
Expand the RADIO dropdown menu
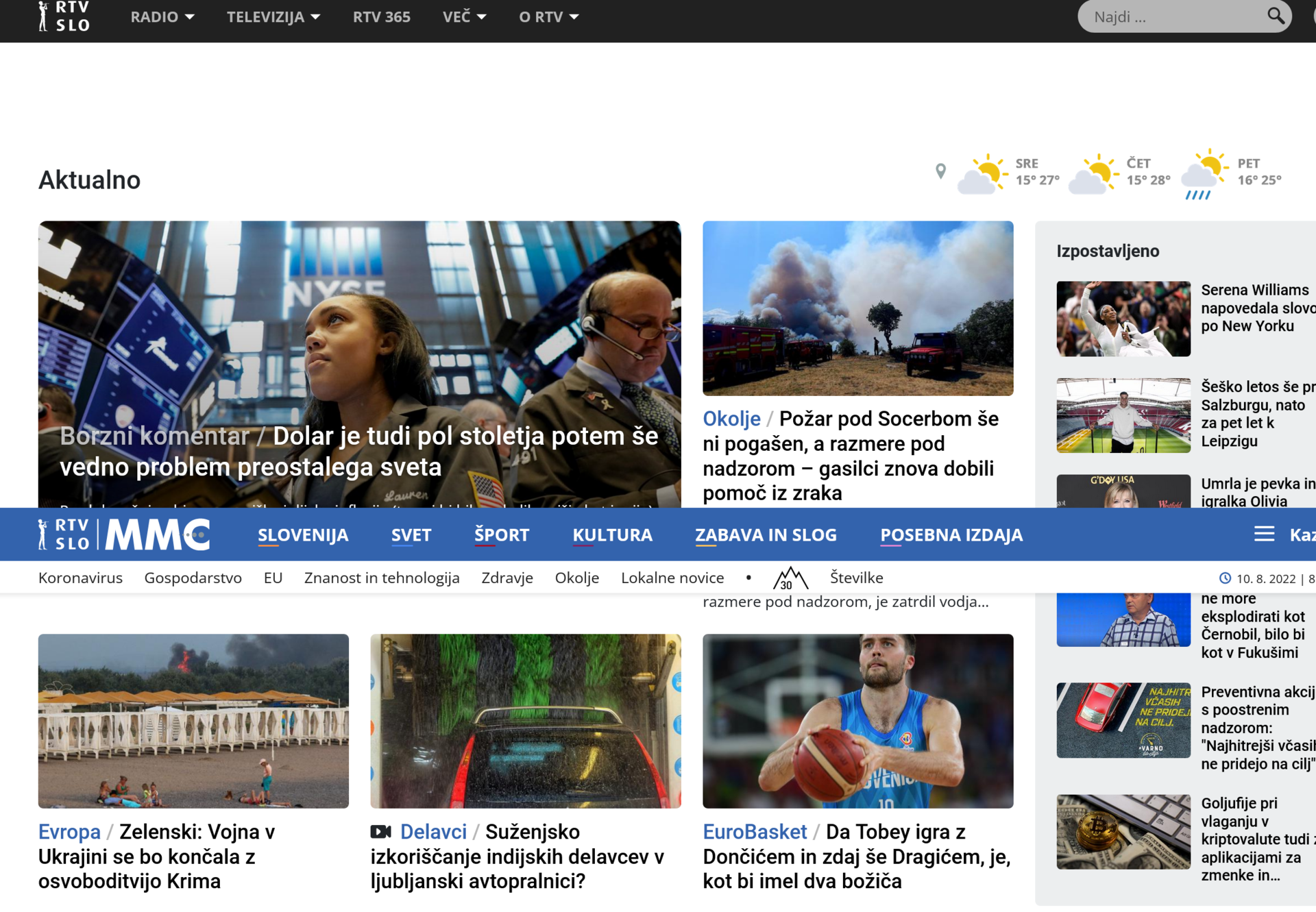click(x=162, y=17)
